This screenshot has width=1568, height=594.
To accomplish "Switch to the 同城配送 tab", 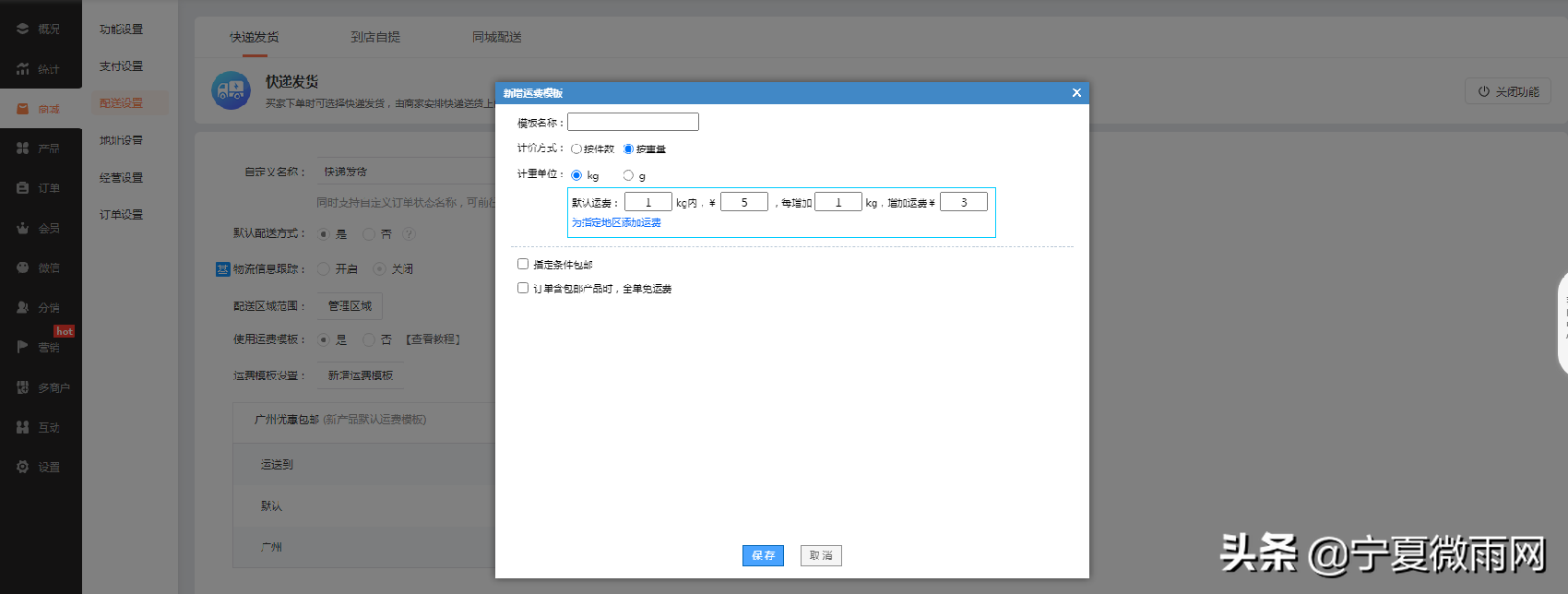I will click(x=497, y=37).
